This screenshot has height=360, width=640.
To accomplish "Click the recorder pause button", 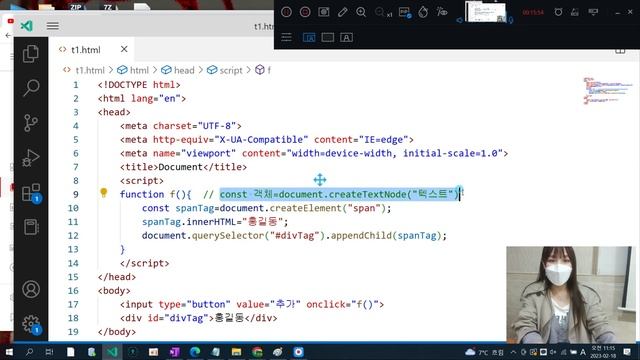I will pyautogui.click(x=287, y=12).
